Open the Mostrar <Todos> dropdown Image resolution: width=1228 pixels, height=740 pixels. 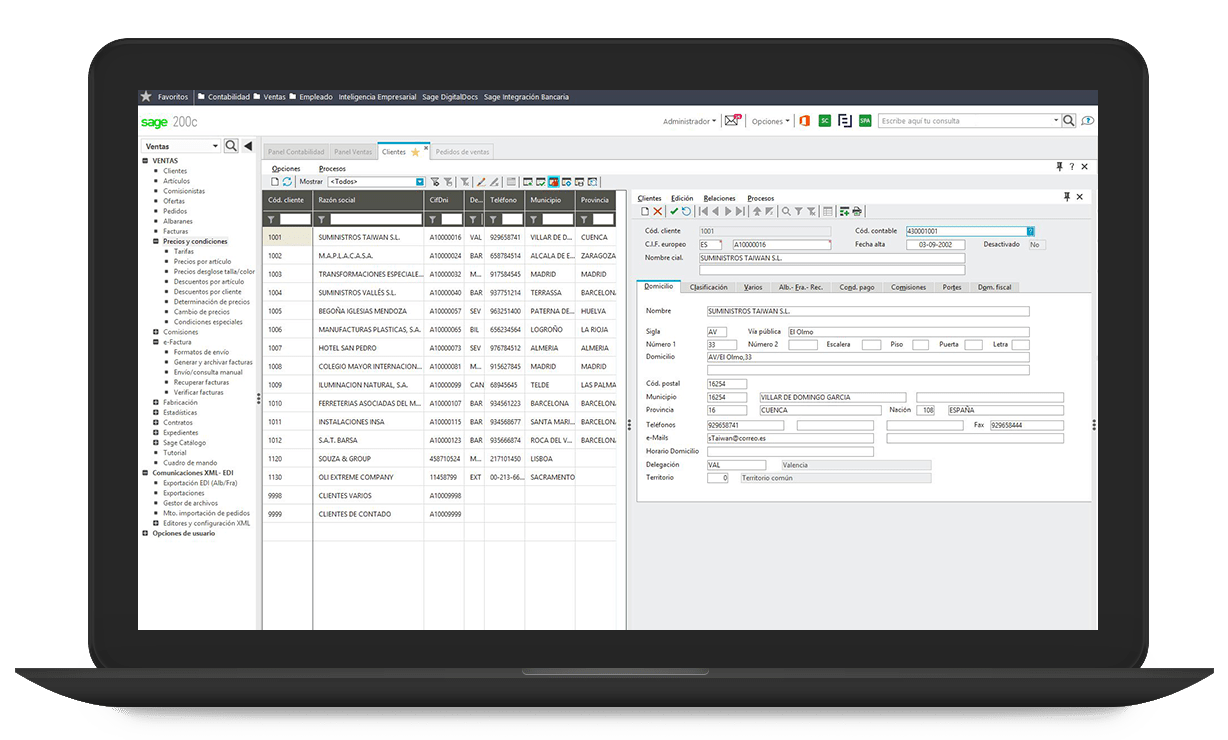click(419, 181)
